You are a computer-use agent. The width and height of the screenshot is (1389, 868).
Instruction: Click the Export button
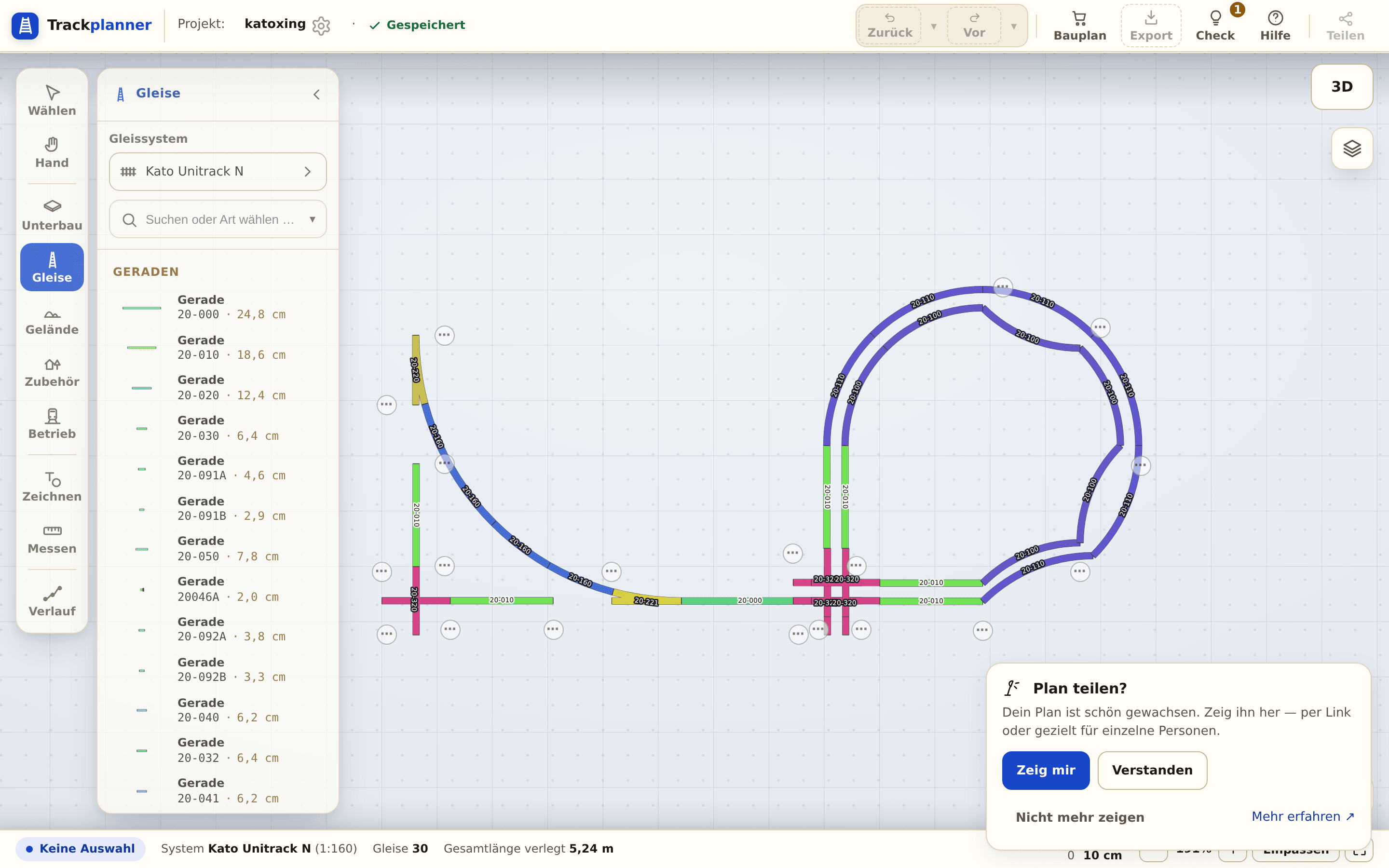click(x=1151, y=26)
